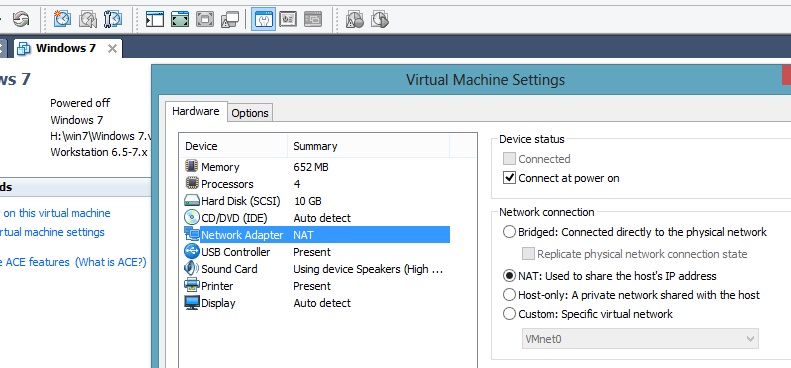Sort by the Device column header
Viewport: 791px width, 368px height.
pyautogui.click(x=233, y=146)
